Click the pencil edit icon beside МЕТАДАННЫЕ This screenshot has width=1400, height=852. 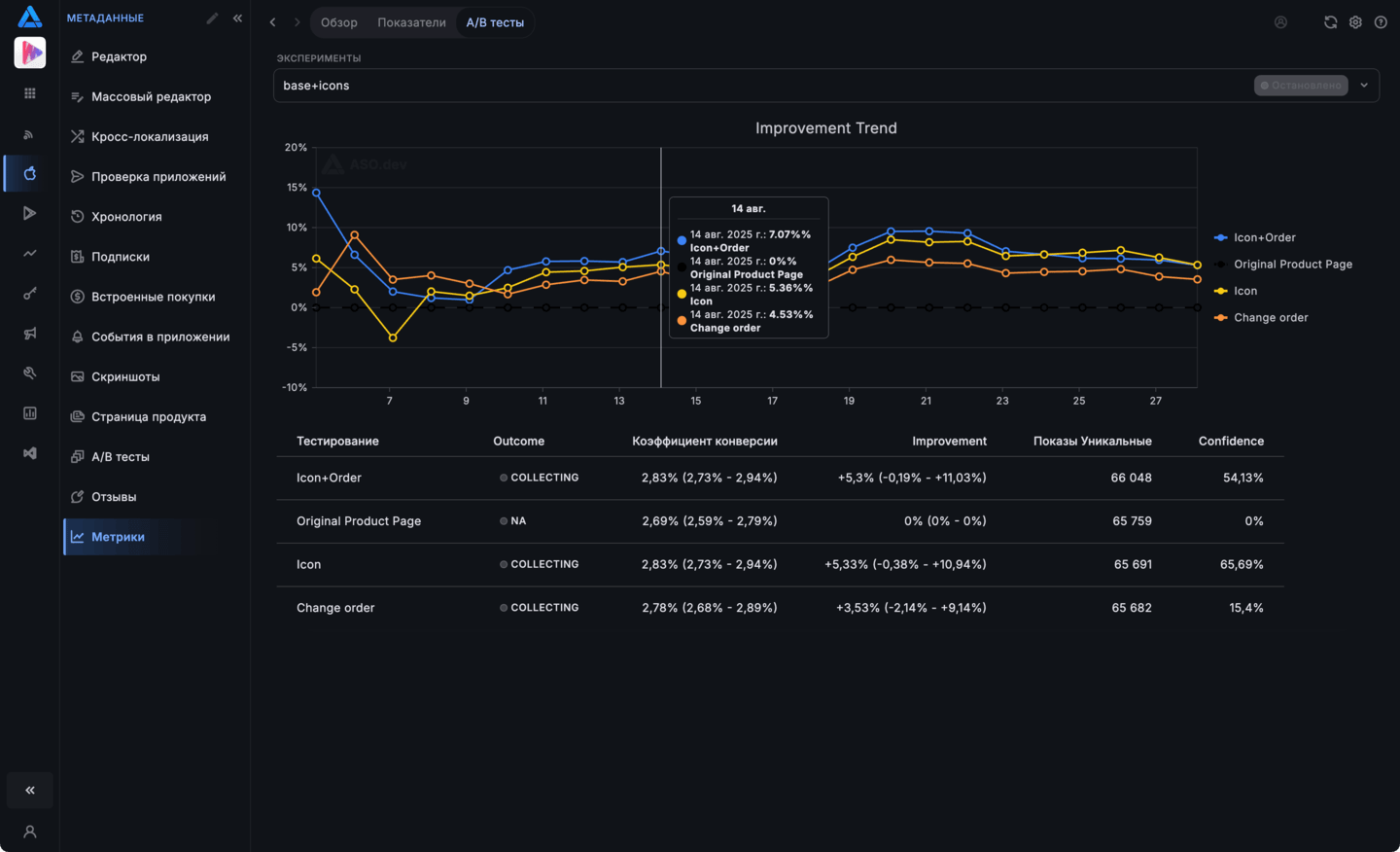(212, 18)
